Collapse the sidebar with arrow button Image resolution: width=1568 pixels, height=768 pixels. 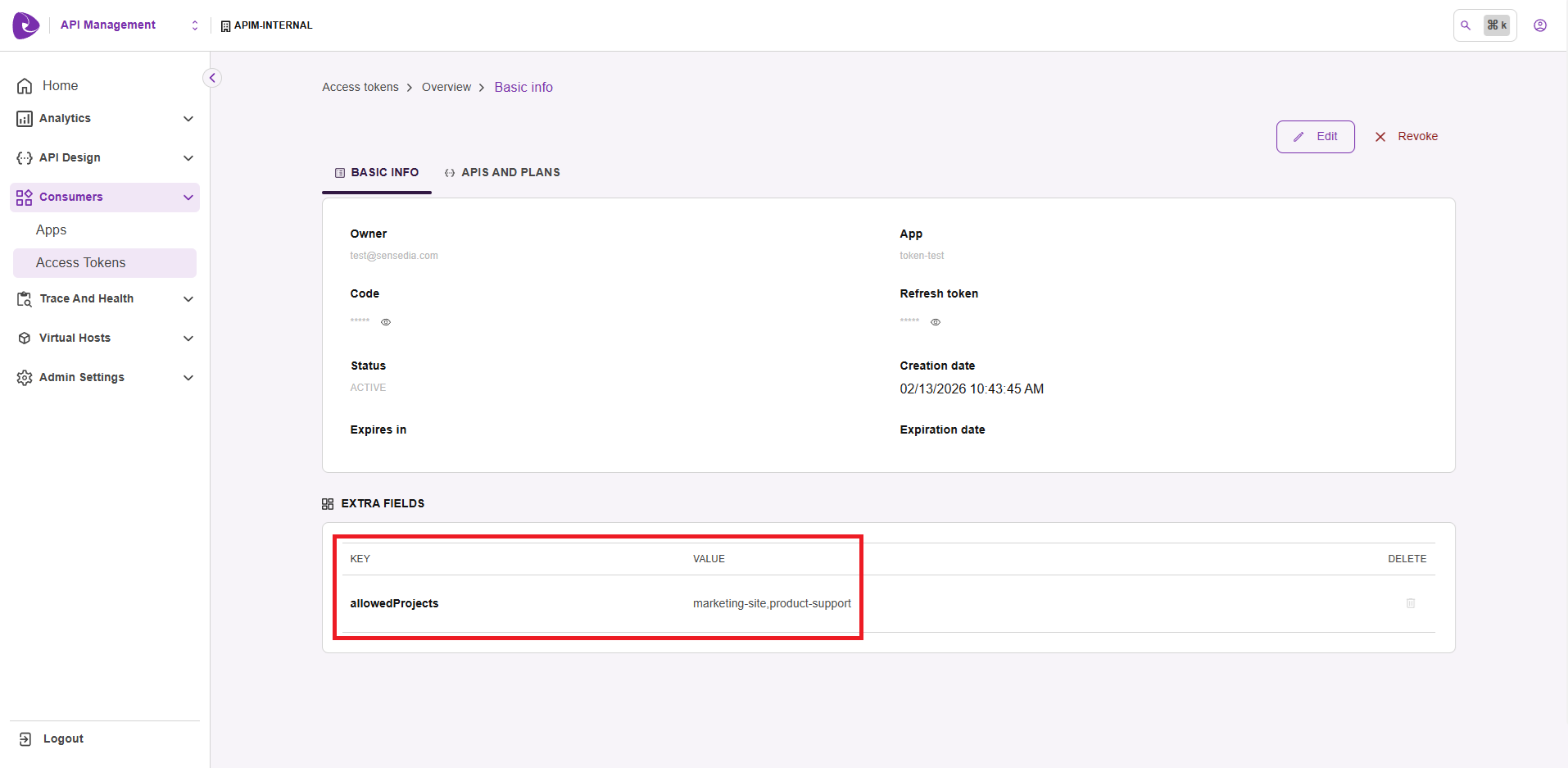[212, 78]
